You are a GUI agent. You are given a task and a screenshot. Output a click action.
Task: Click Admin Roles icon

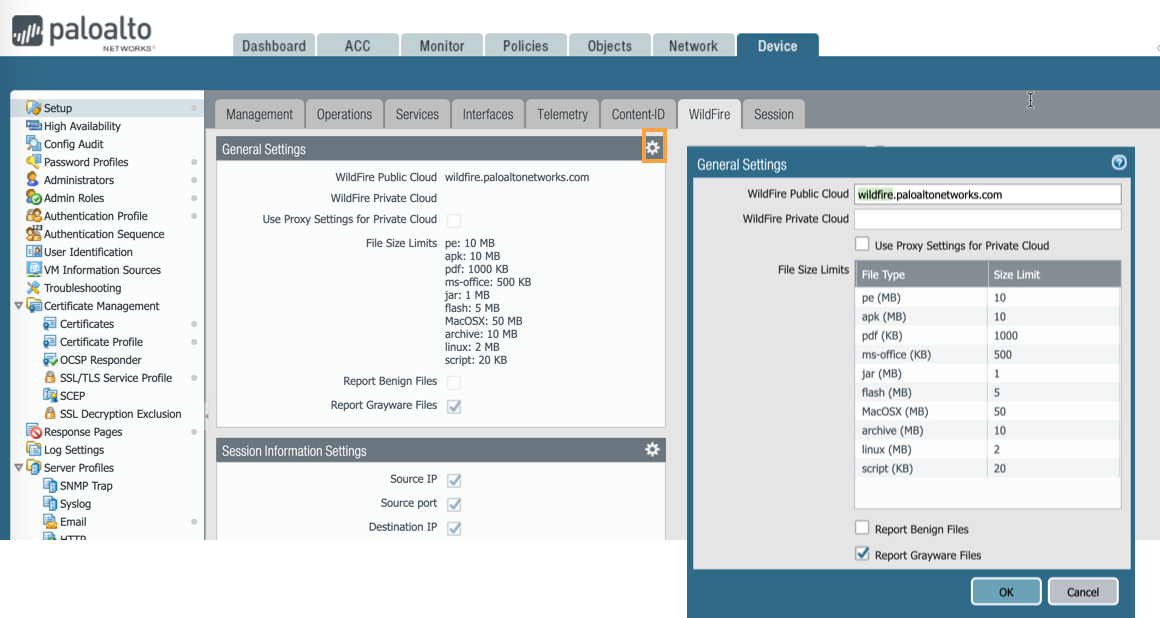[x=33, y=198]
